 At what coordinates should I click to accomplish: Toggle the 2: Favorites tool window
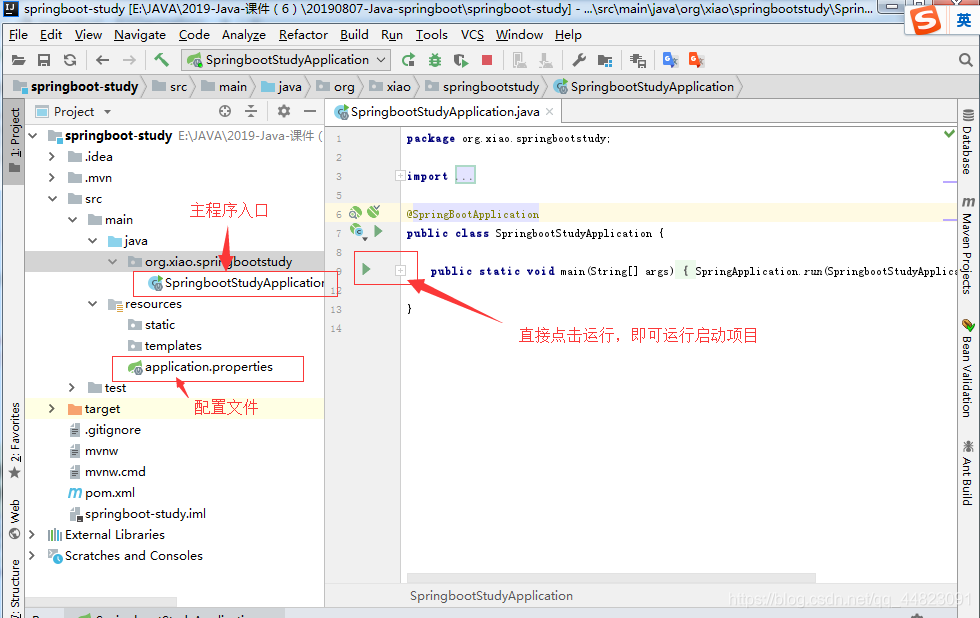[14, 441]
